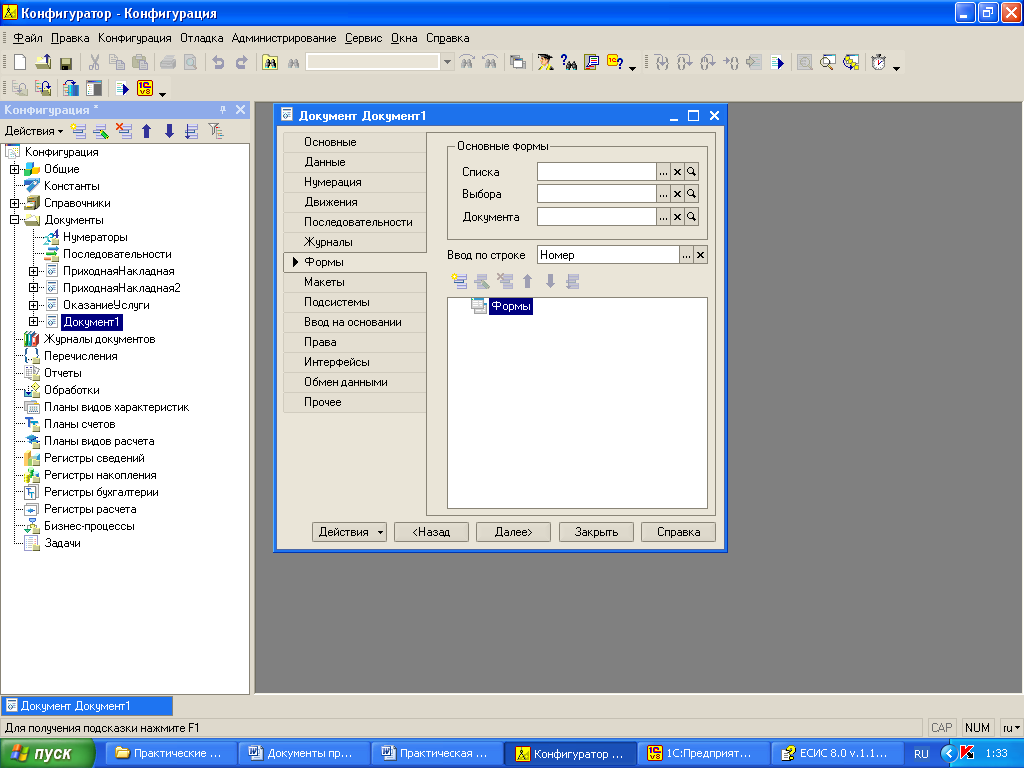This screenshot has width=1024, height=768.
Task: Click the Redo arrow icon
Action: [242, 62]
